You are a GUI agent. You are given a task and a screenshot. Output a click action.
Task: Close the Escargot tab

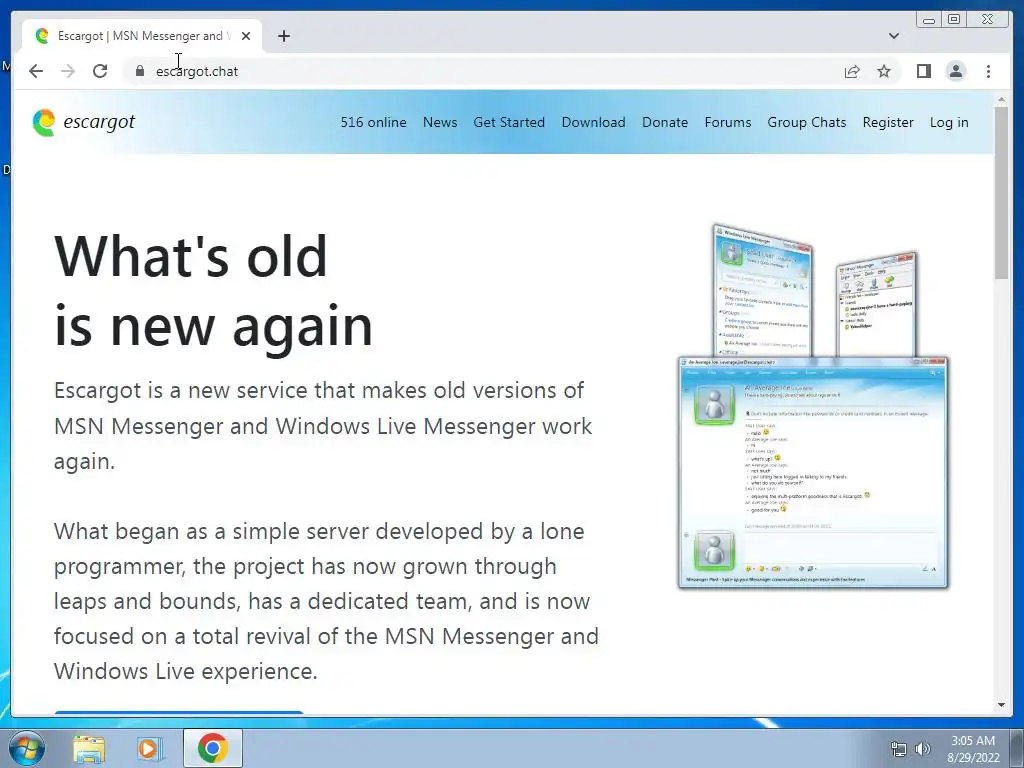click(246, 36)
